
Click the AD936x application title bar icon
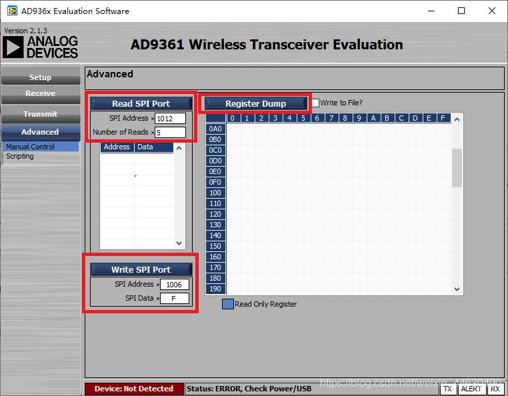tap(12, 11)
